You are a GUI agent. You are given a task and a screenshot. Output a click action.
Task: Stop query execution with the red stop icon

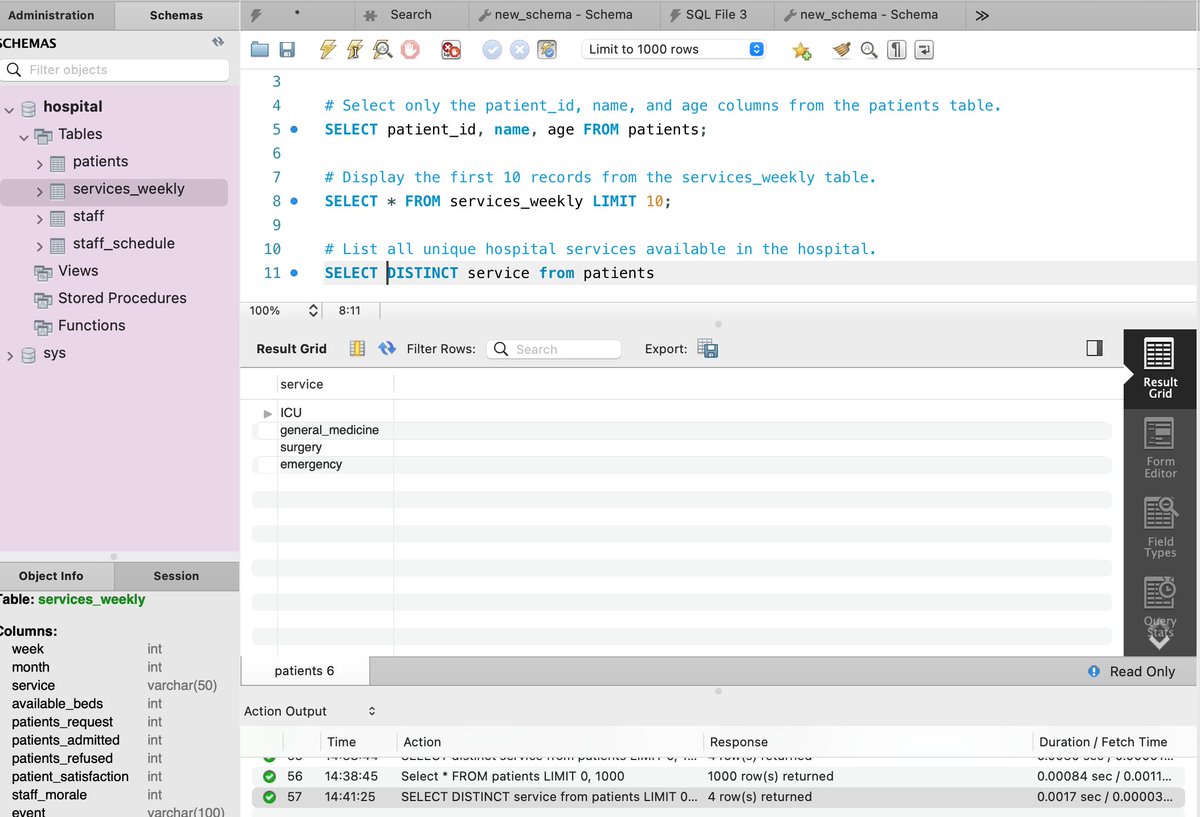coord(410,49)
